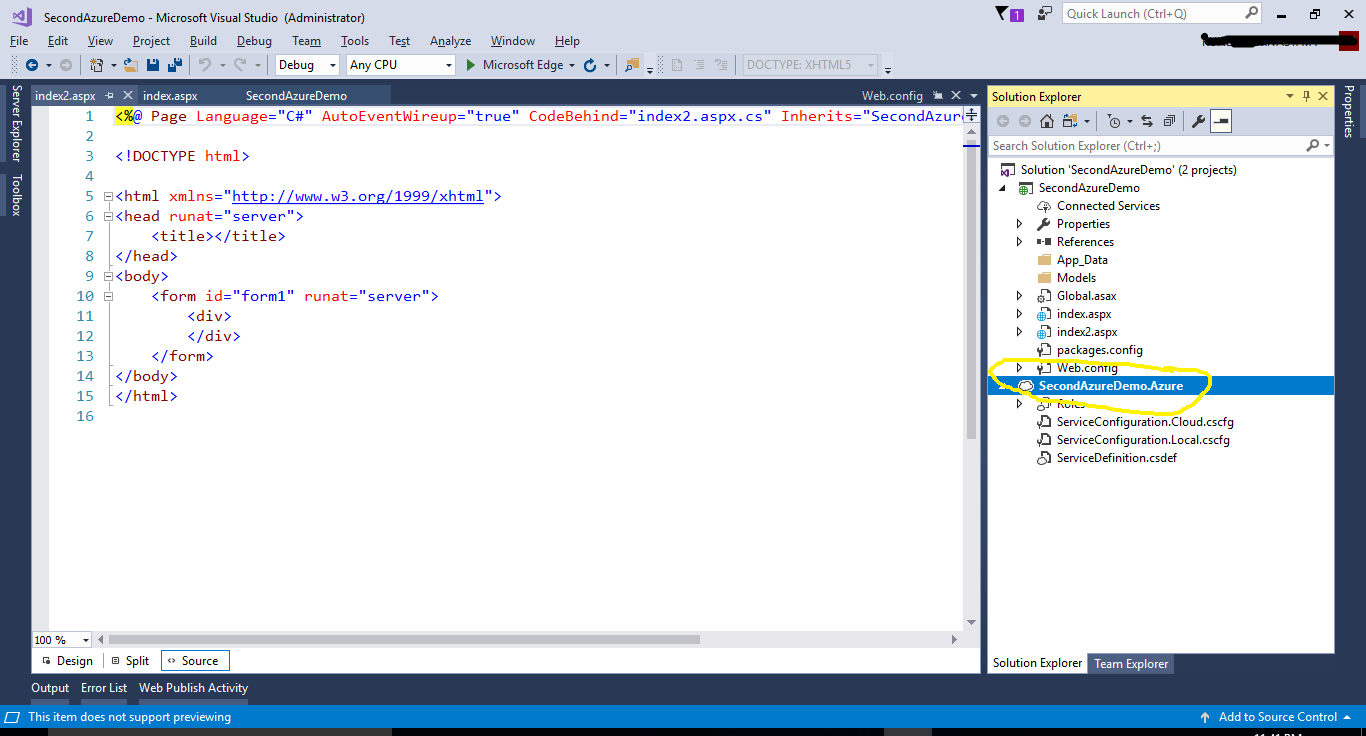Collapse the form element on line 10
This screenshot has width=1366, height=736.
[x=108, y=296]
